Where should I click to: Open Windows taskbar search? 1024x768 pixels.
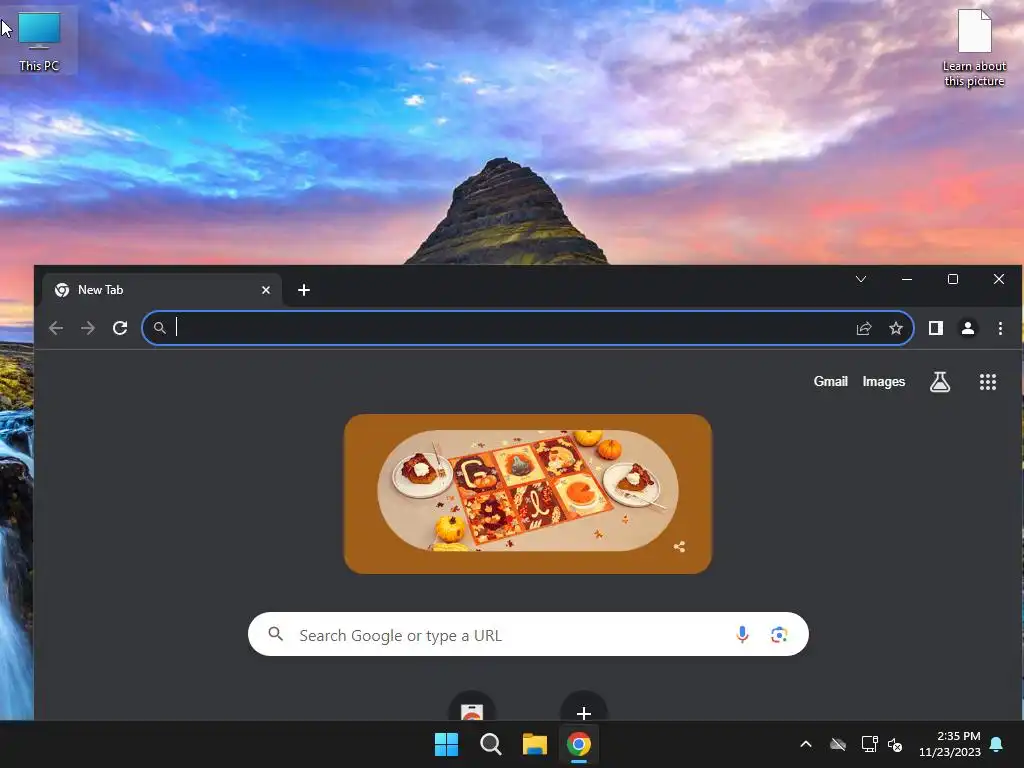490,744
